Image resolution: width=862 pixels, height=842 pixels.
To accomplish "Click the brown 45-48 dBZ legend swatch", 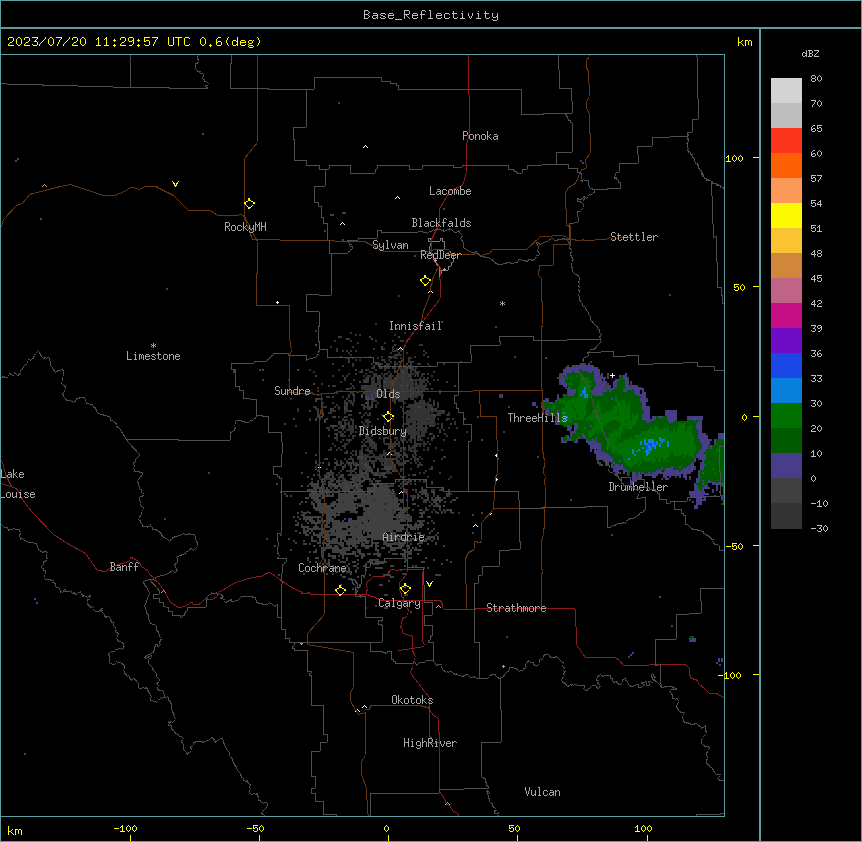I will point(786,265).
